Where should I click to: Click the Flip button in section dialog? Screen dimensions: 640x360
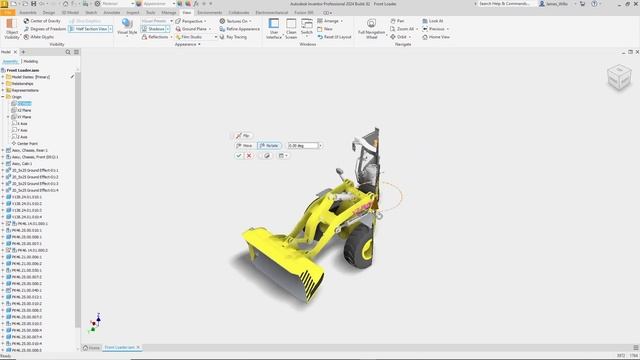[x=243, y=136]
